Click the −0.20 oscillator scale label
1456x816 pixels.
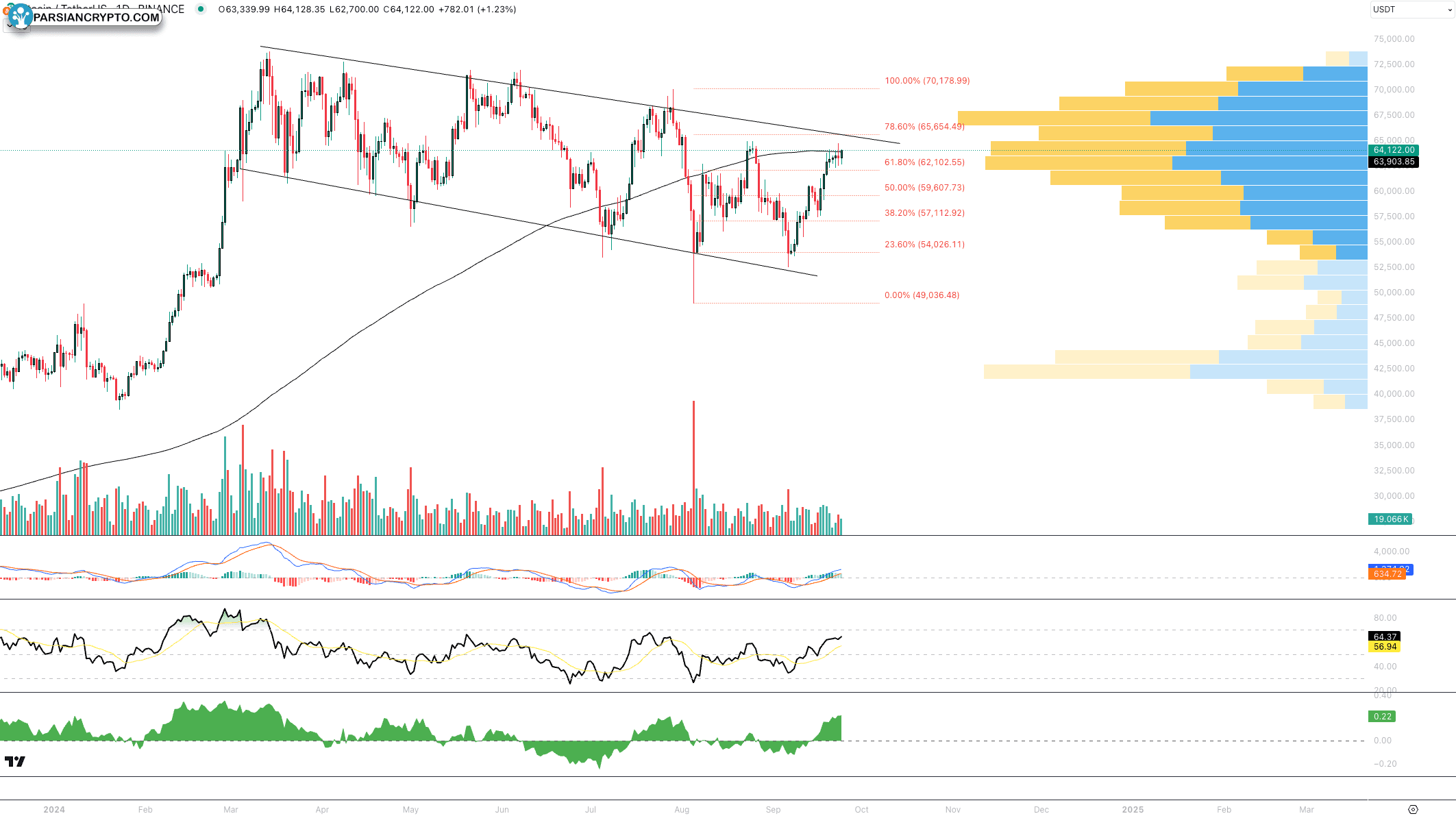coord(1385,764)
